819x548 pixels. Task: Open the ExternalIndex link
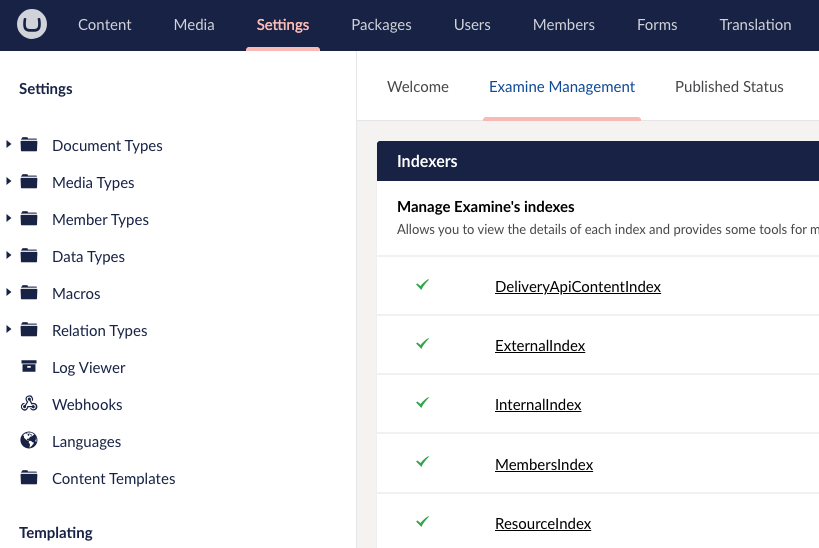click(540, 346)
